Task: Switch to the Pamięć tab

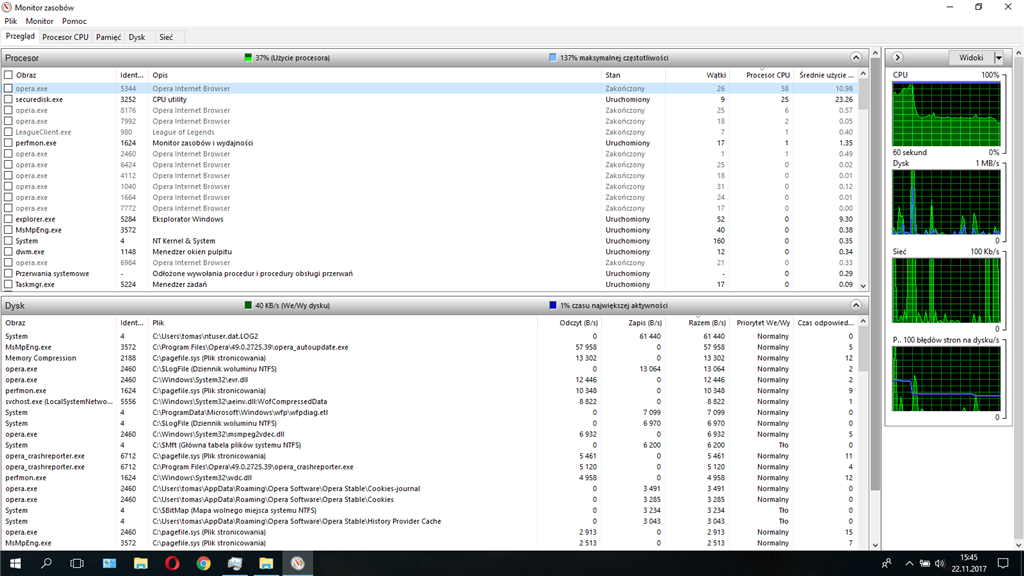Action: coord(108,37)
